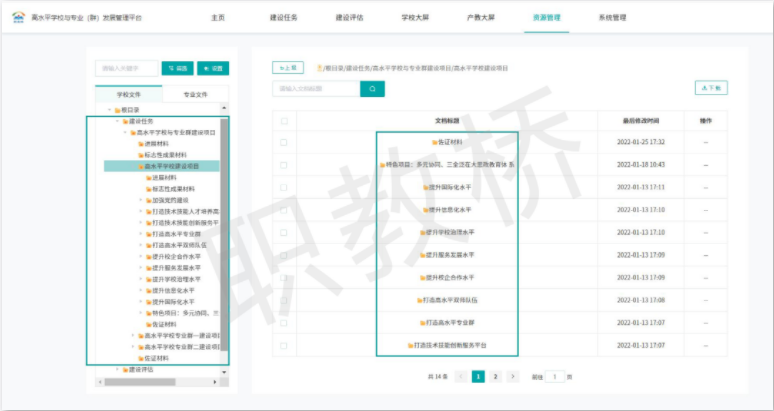The width and height of the screenshot is (774, 411).
Task: Select 提升校企合作水平 text in the tree
Action: click(177, 257)
